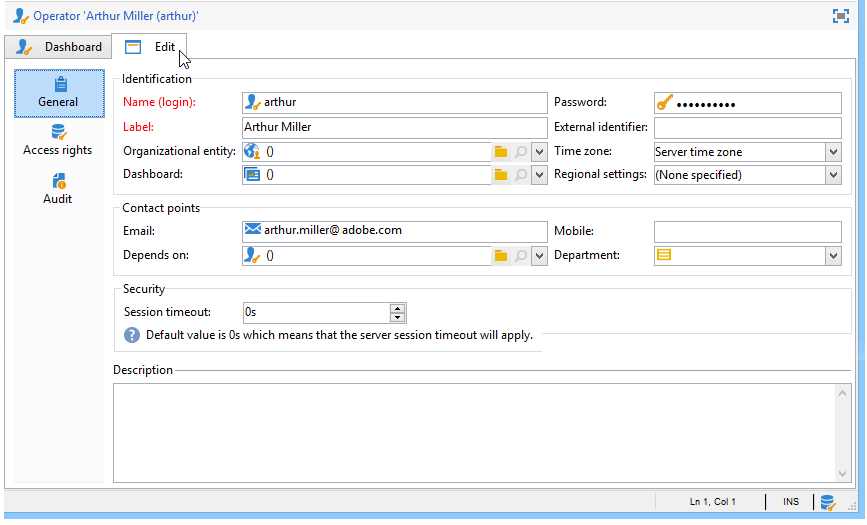Decrease Session timeout with down arrow

point(398,318)
